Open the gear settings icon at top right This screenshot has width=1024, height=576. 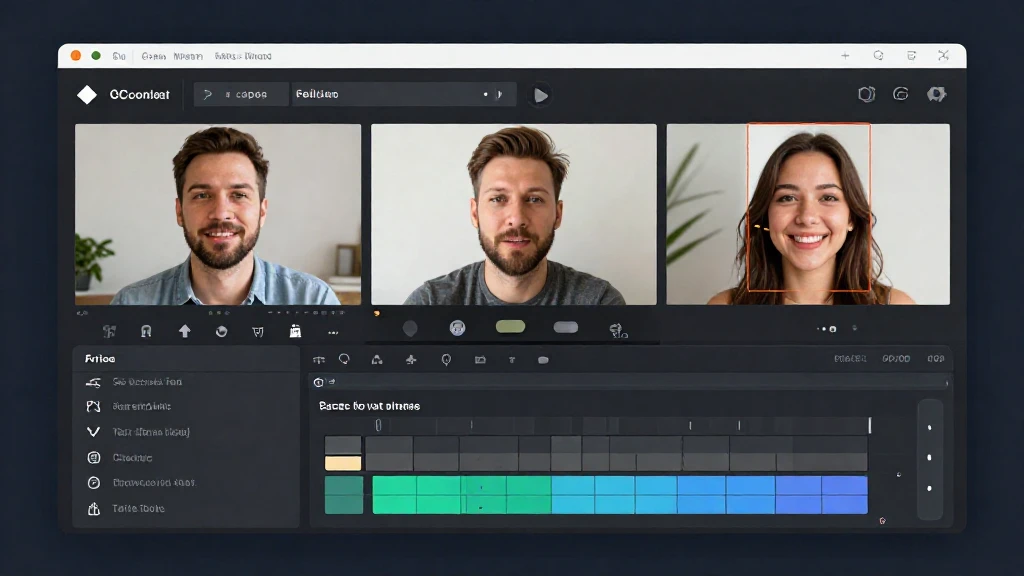(936, 94)
